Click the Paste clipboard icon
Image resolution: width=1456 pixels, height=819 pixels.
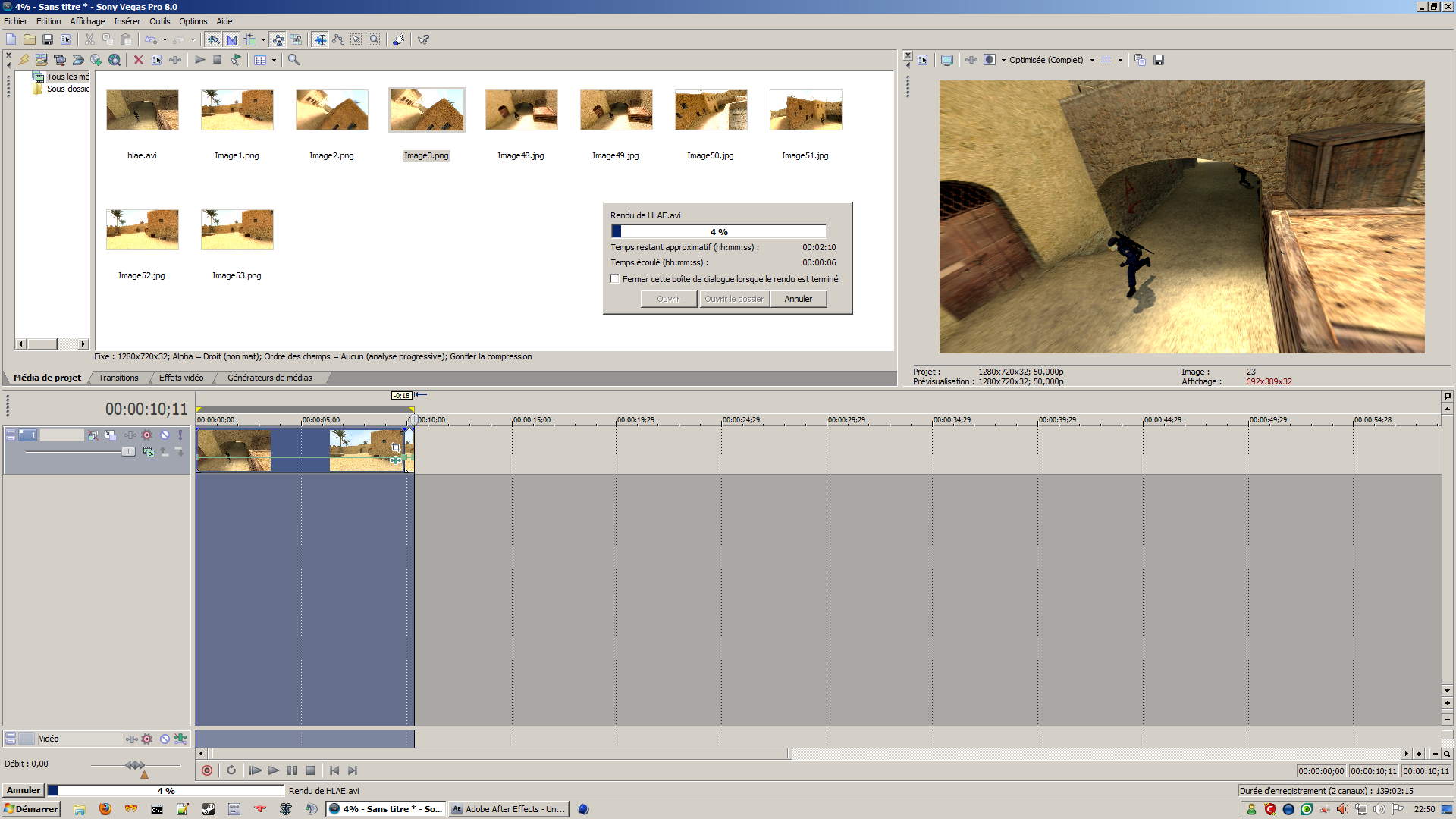pyautogui.click(x=126, y=39)
